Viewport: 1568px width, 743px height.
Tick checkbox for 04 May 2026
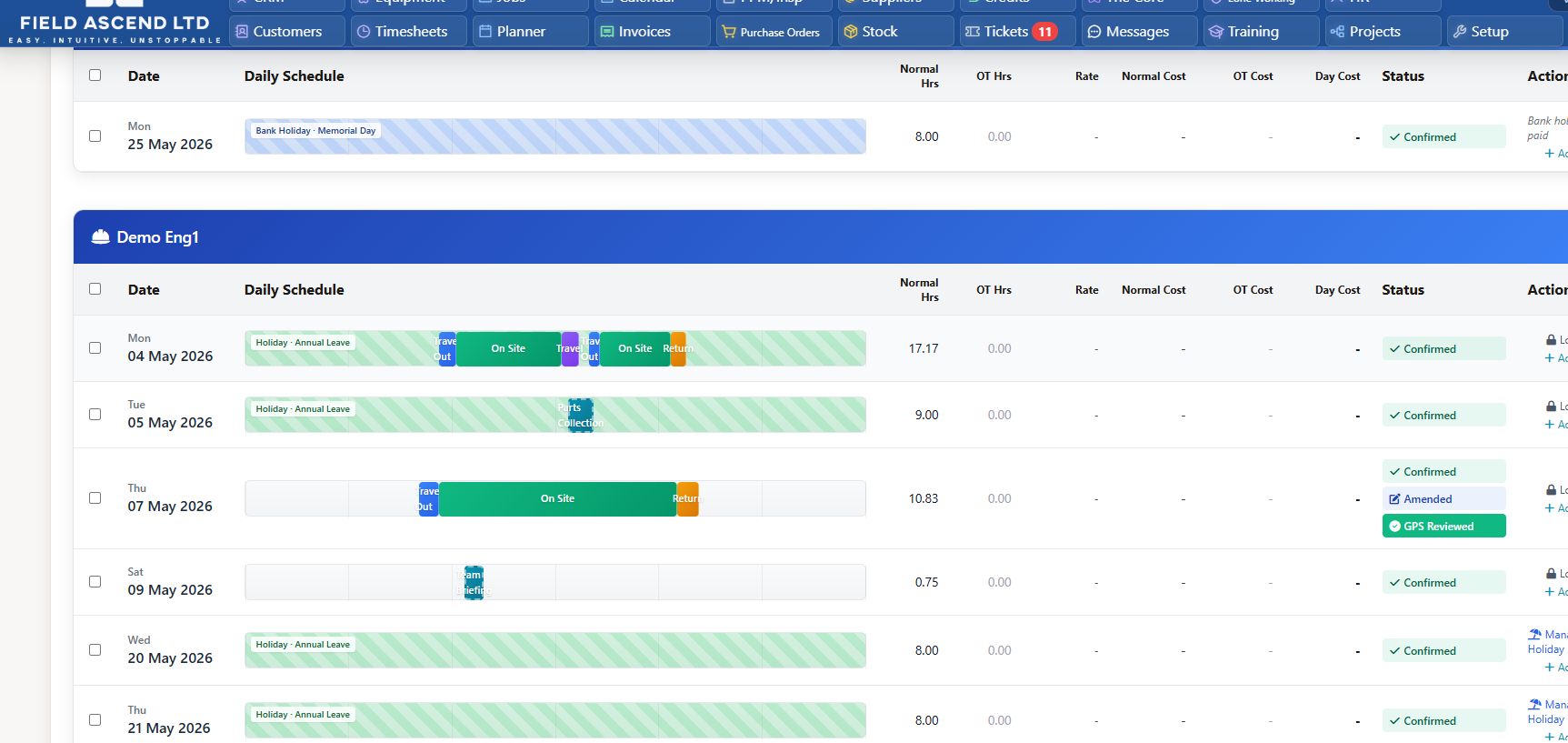pyautogui.click(x=95, y=348)
